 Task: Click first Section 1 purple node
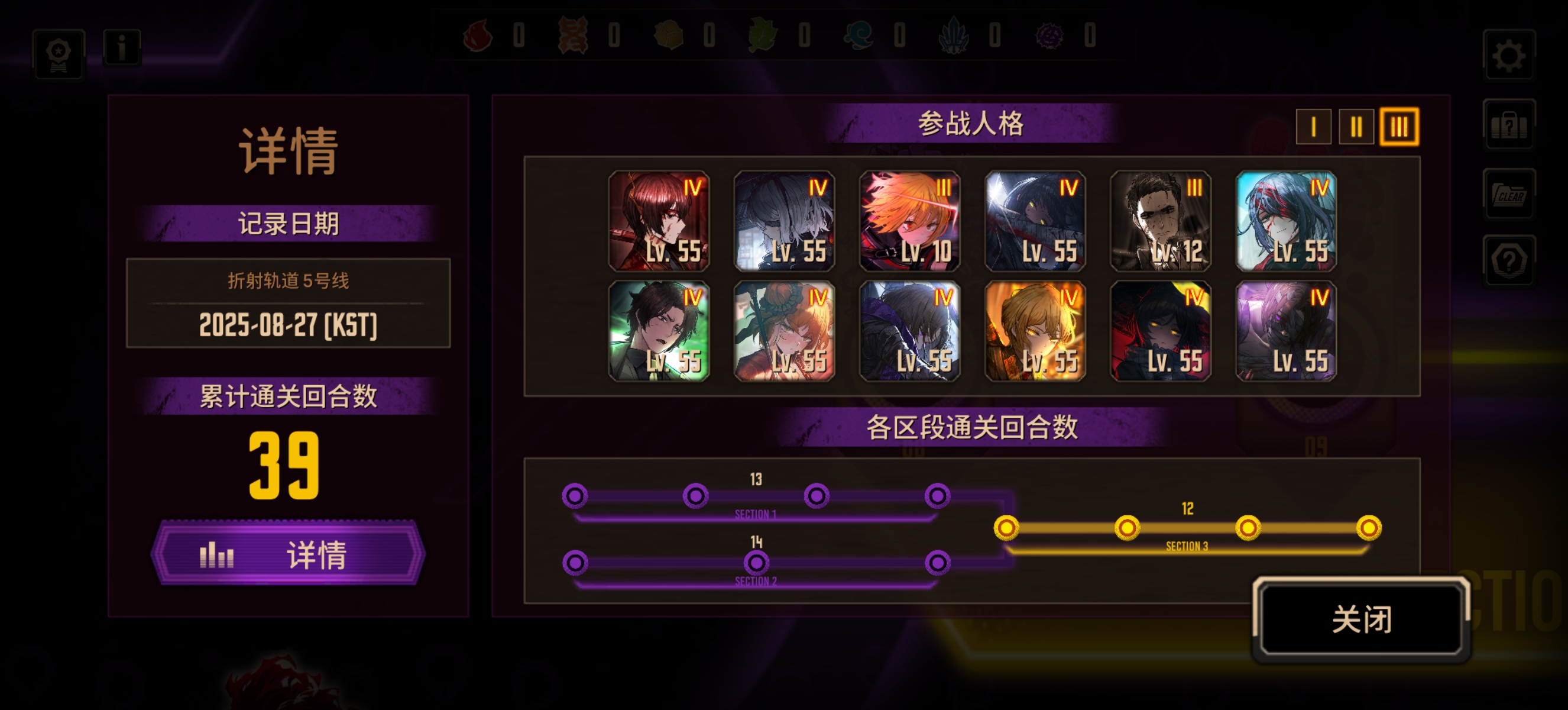pyautogui.click(x=575, y=496)
